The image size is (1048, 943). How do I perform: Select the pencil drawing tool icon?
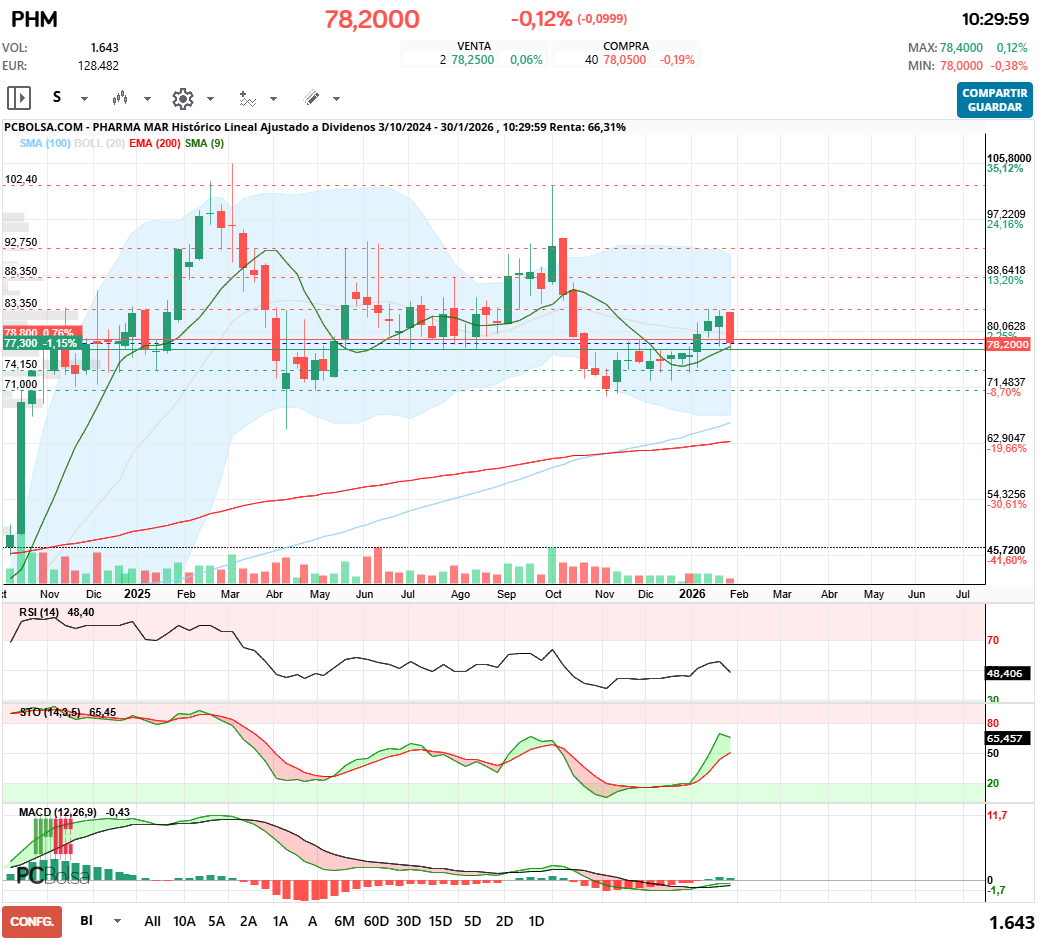[311, 98]
